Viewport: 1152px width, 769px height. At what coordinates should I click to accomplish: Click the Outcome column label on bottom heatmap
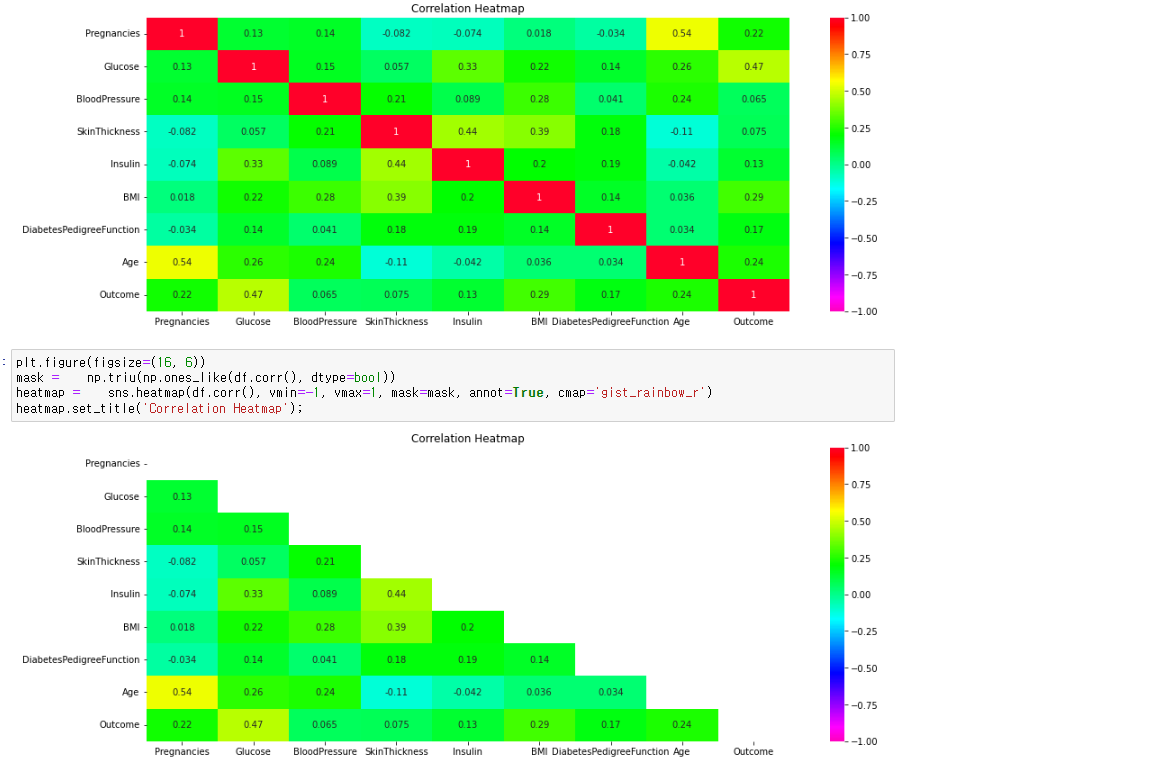pos(753,751)
